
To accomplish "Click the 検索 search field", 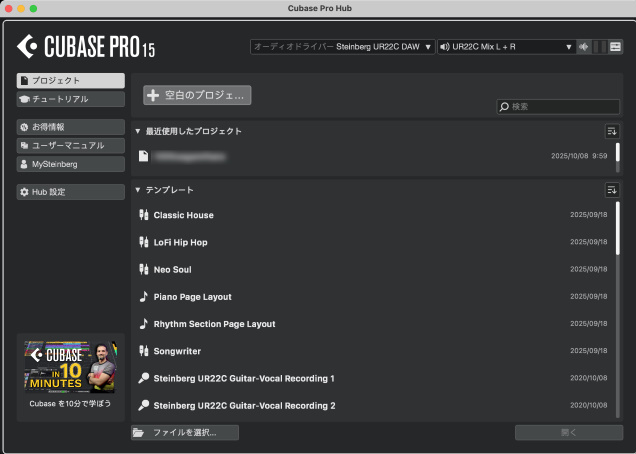I will click(x=558, y=106).
